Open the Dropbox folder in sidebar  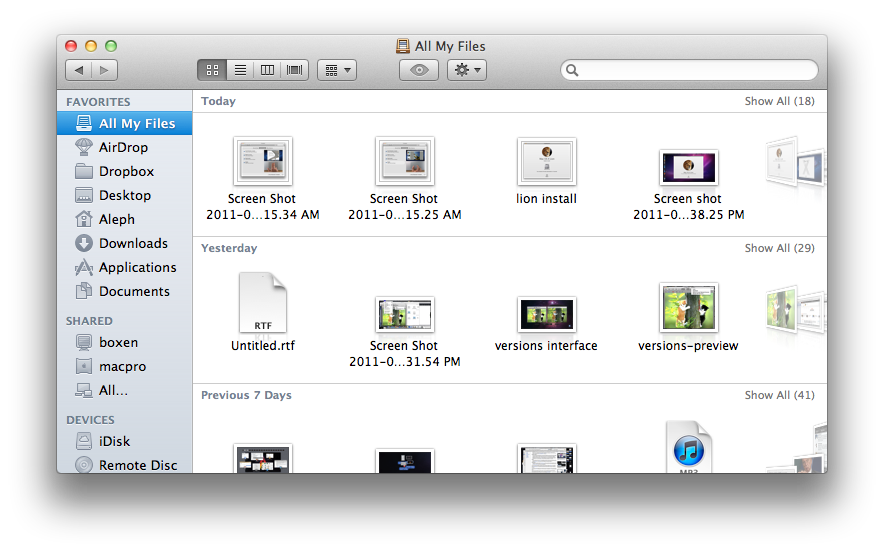[125, 171]
